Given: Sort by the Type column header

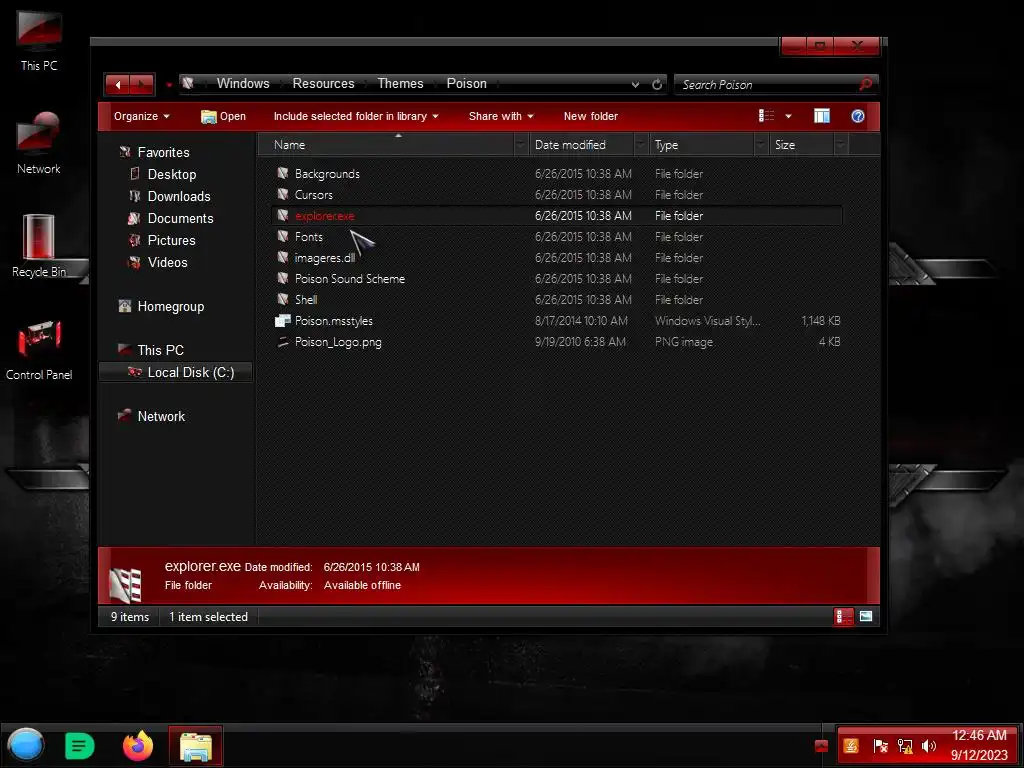Looking at the screenshot, I should pyautogui.click(x=703, y=145).
